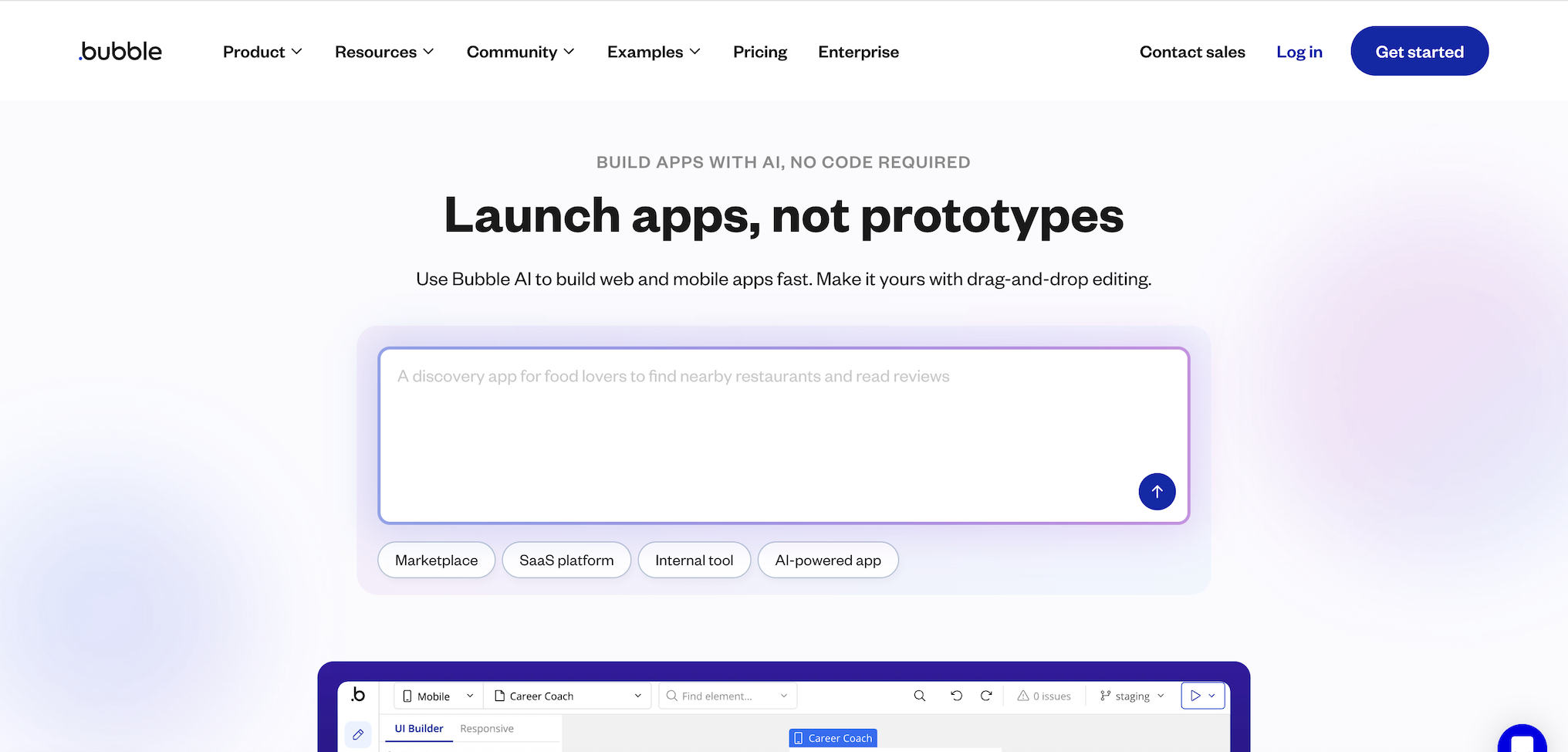
Task: Click the undo icon in editor
Action: pyautogui.click(x=956, y=696)
